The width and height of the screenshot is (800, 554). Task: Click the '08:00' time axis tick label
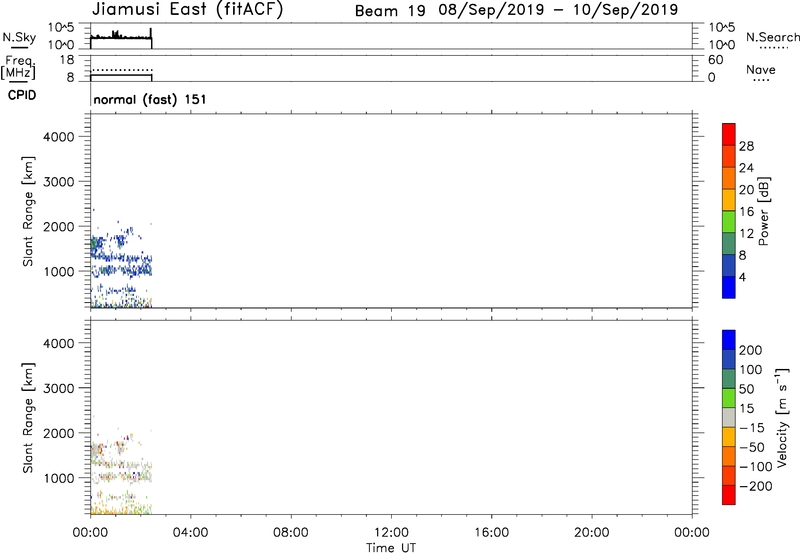click(x=291, y=533)
